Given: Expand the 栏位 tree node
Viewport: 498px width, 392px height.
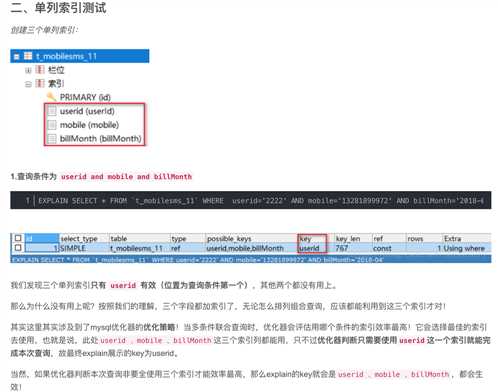Looking at the screenshot, I should [28, 70].
